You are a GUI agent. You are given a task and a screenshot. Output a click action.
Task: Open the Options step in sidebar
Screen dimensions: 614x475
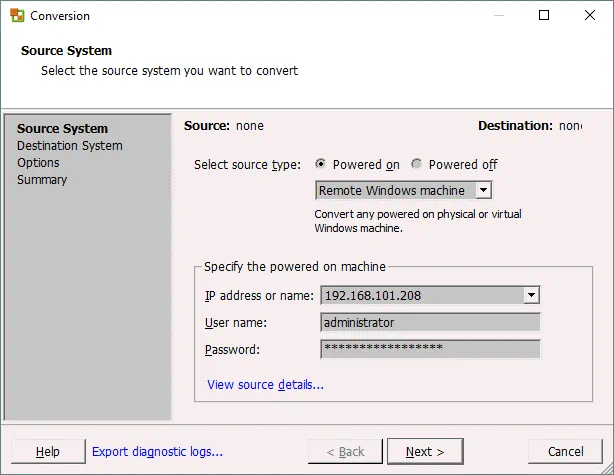(x=38, y=163)
